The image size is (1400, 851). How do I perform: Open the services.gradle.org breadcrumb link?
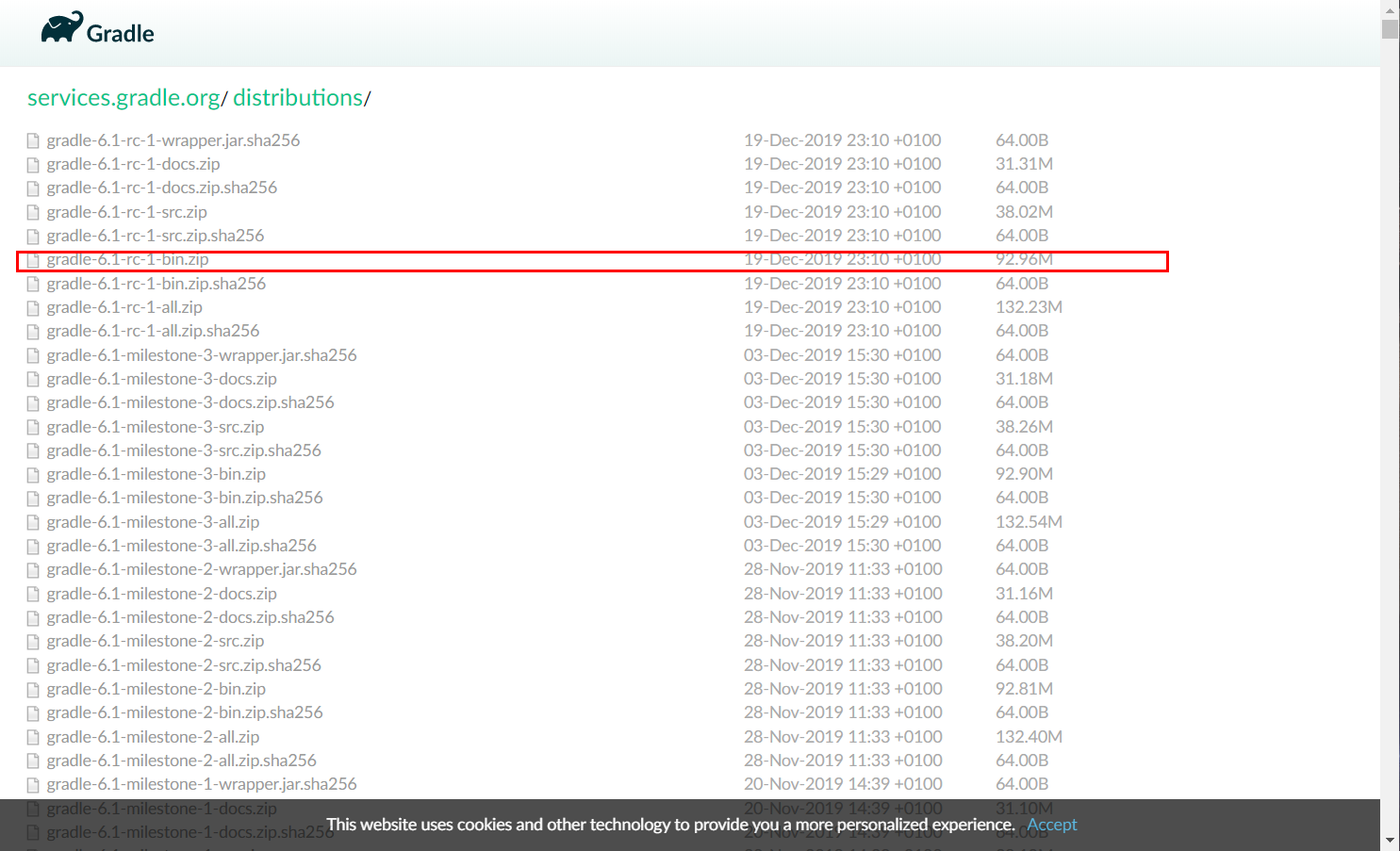124,98
